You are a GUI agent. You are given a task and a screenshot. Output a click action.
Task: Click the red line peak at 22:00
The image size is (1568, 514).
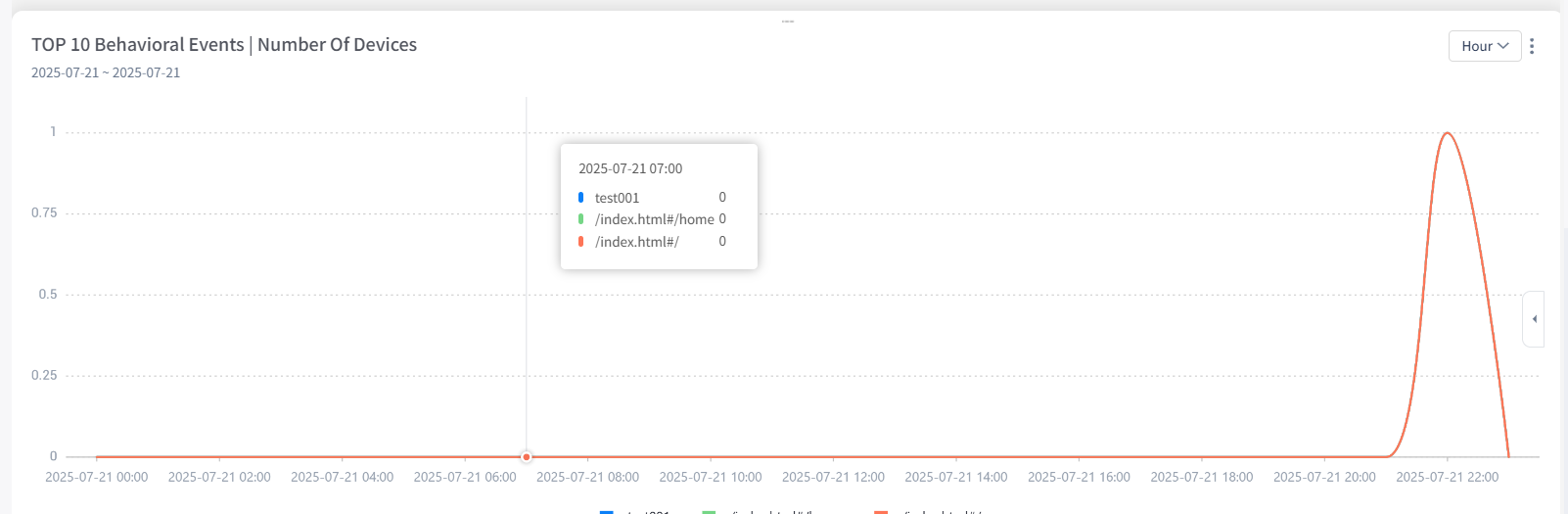pyautogui.click(x=1448, y=132)
